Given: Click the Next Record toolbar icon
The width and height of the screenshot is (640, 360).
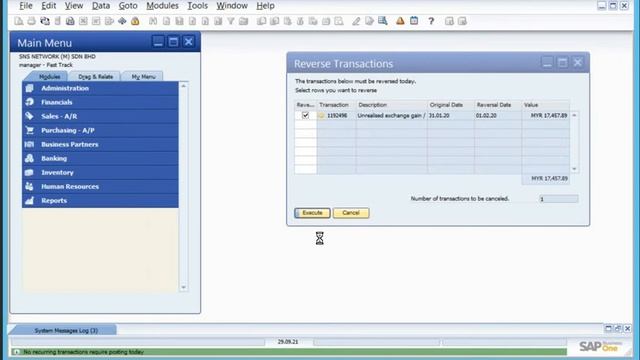Looking at the screenshot, I should (x=205, y=21).
